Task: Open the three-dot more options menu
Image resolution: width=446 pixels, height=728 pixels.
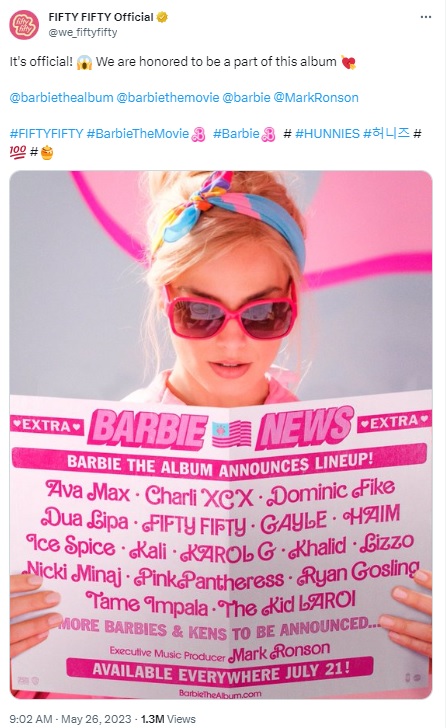Action: [x=426, y=17]
